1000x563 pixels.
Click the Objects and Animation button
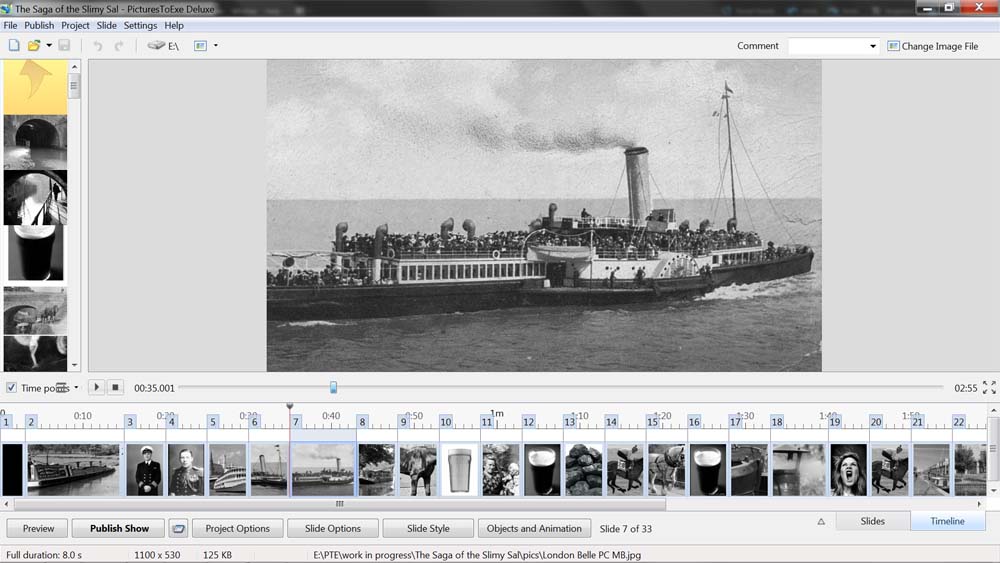pos(534,528)
